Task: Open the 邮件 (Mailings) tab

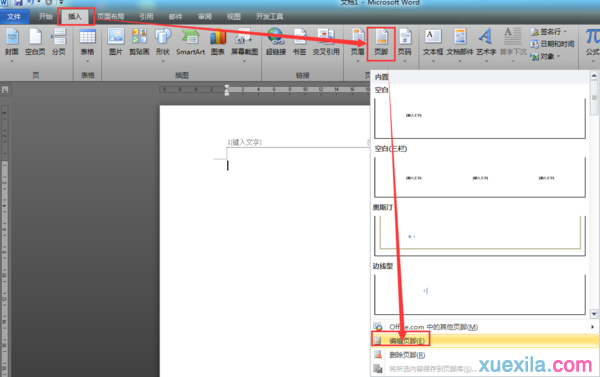Action: coord(175,16)
